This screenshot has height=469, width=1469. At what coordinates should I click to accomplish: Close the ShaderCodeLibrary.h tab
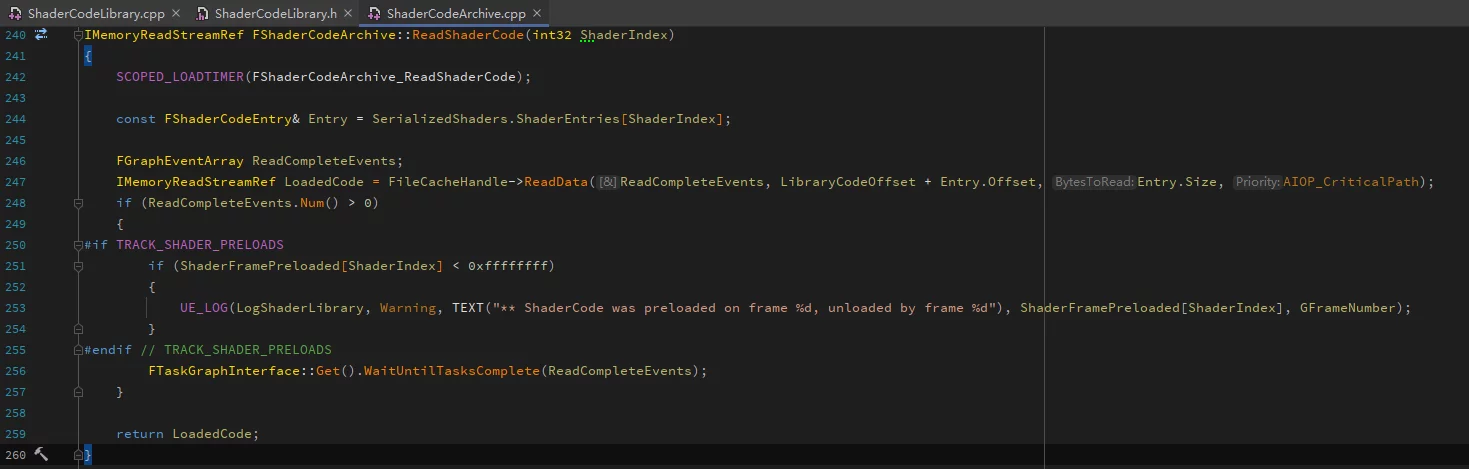347,14
